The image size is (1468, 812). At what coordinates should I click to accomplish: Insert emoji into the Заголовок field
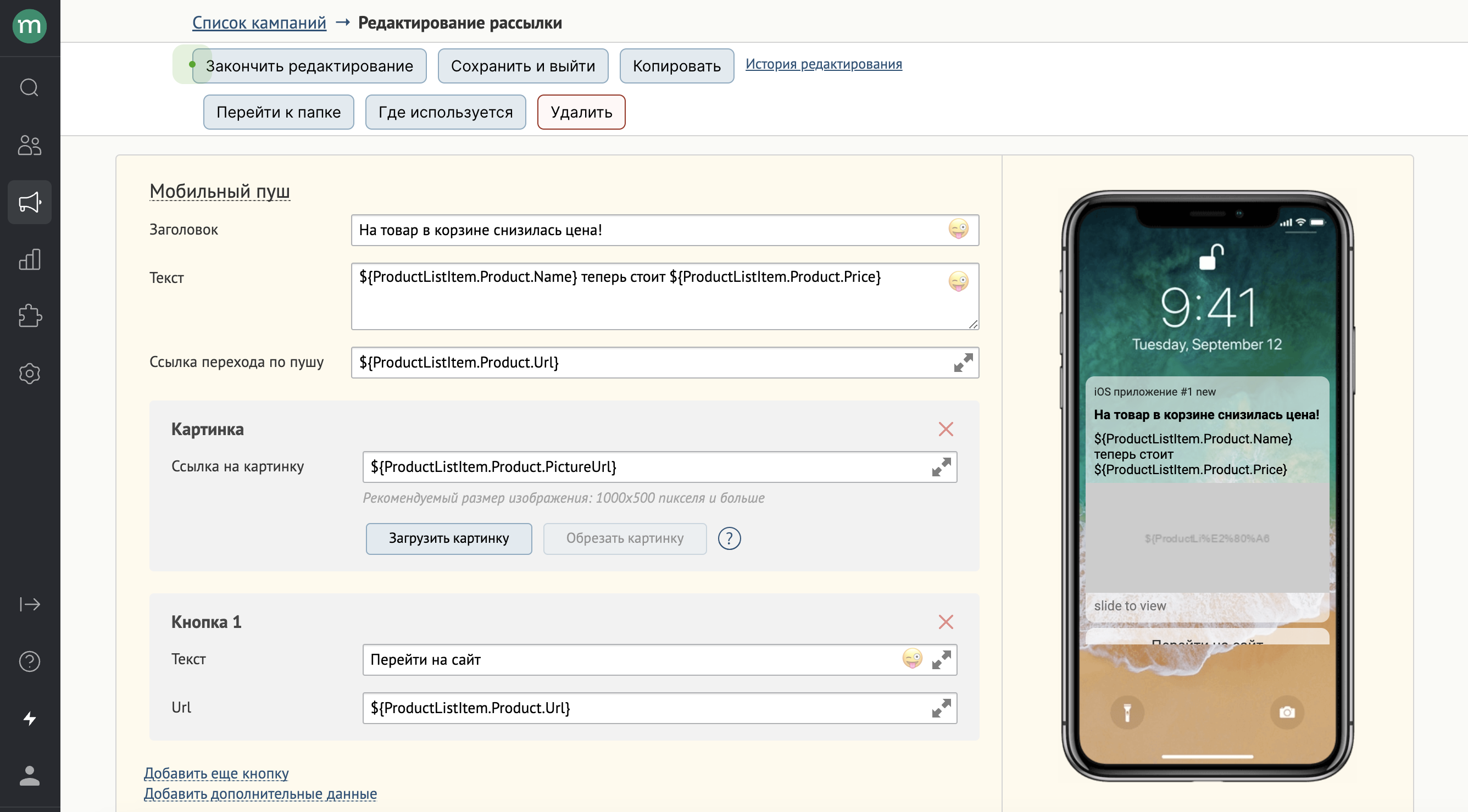[x=958, y=230]
